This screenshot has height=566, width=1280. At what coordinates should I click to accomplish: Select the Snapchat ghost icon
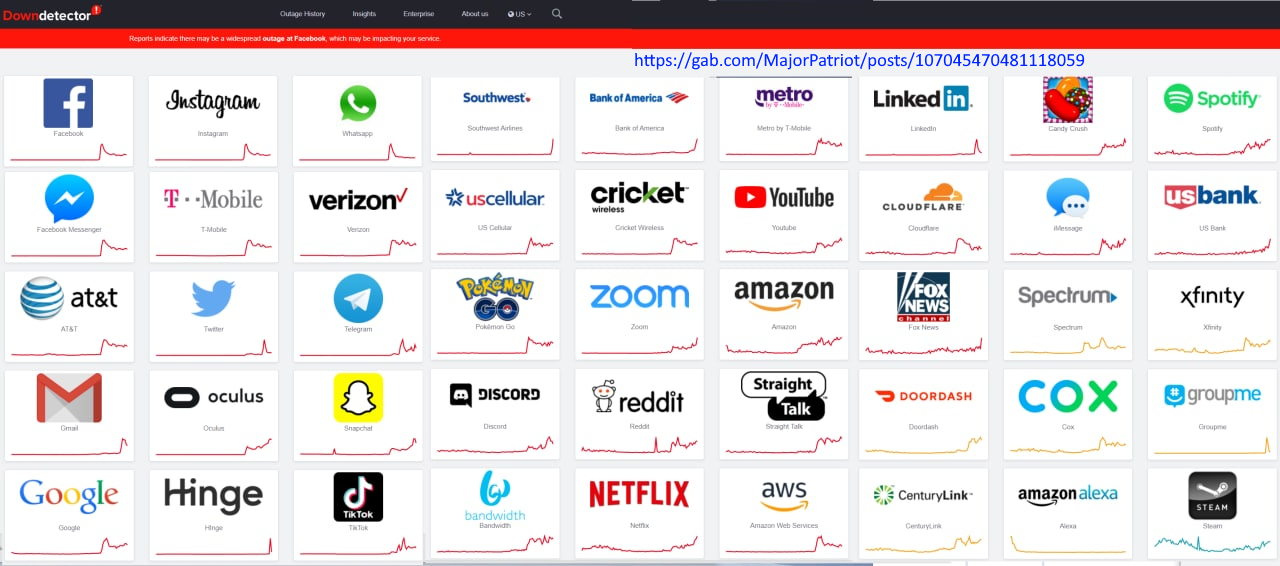(358, 398)
